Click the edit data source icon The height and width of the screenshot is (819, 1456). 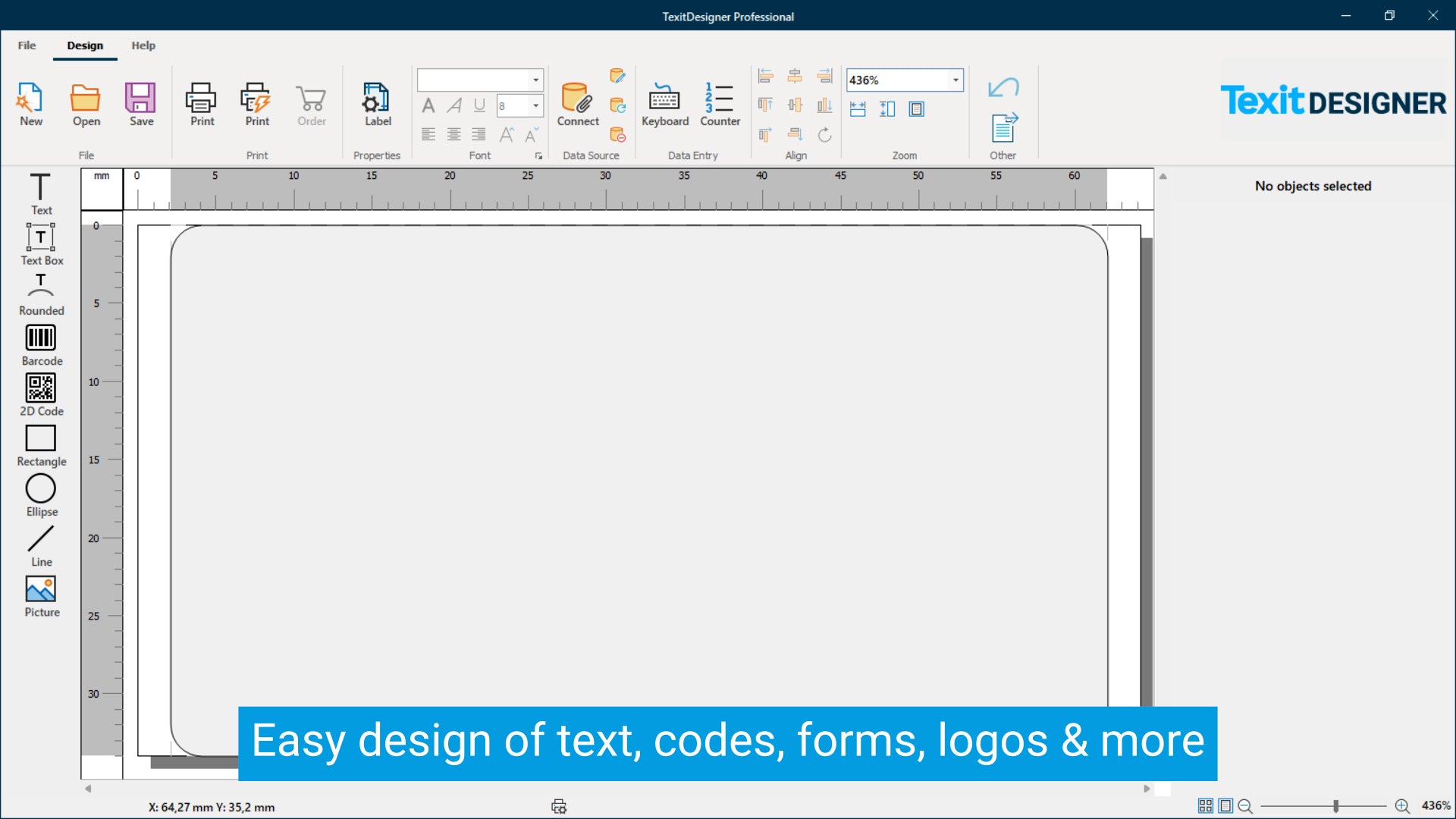[617, 75]
